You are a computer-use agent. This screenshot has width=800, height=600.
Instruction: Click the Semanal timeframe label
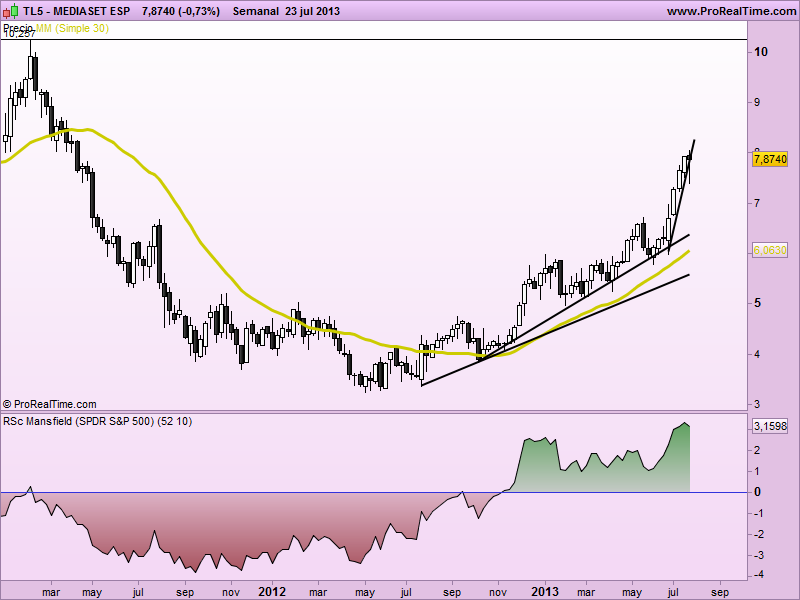[x=256, y=11]
